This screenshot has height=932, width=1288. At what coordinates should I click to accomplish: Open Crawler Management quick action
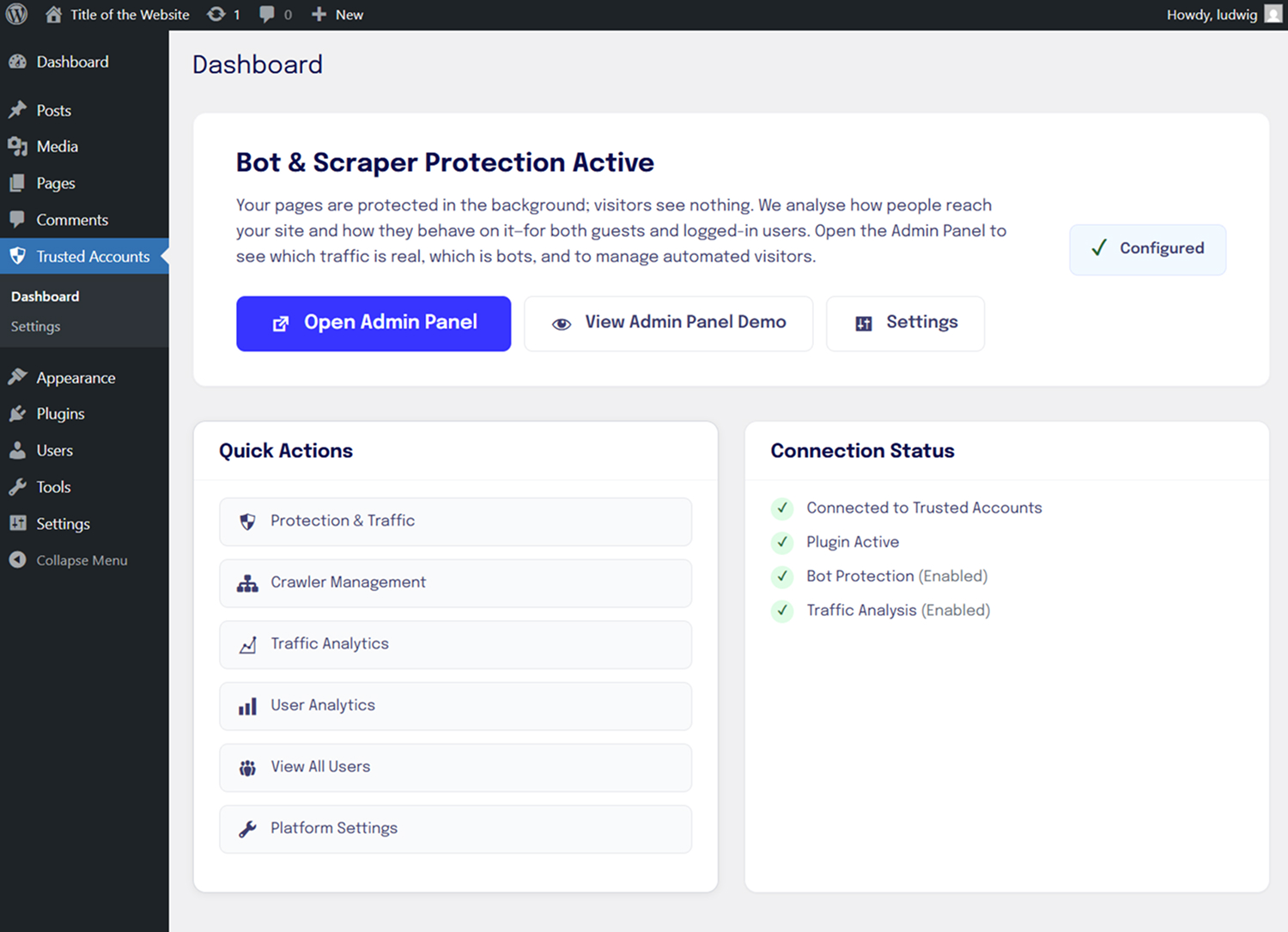point(455,582)
